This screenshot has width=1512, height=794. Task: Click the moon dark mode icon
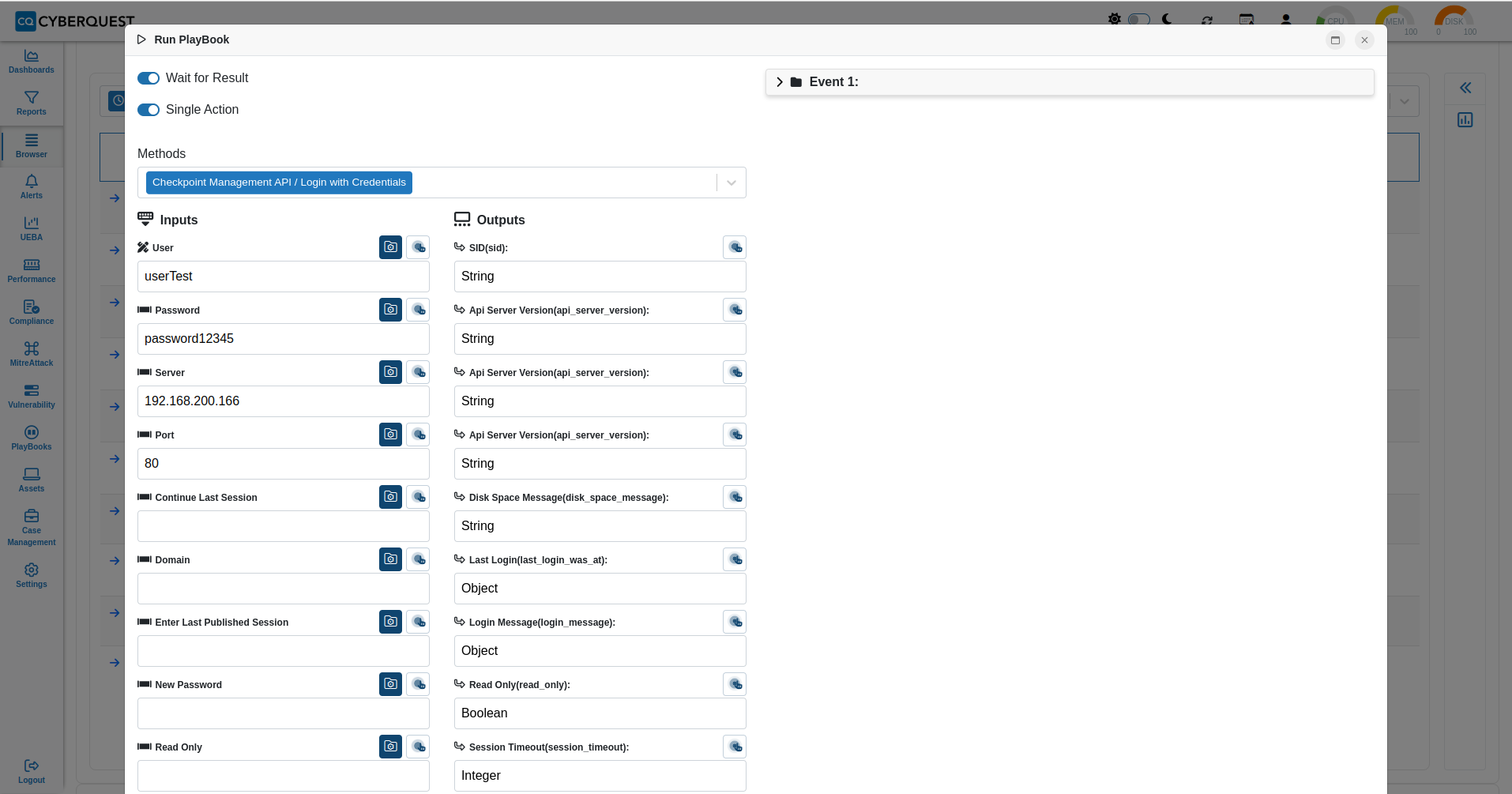[1168, 19]
